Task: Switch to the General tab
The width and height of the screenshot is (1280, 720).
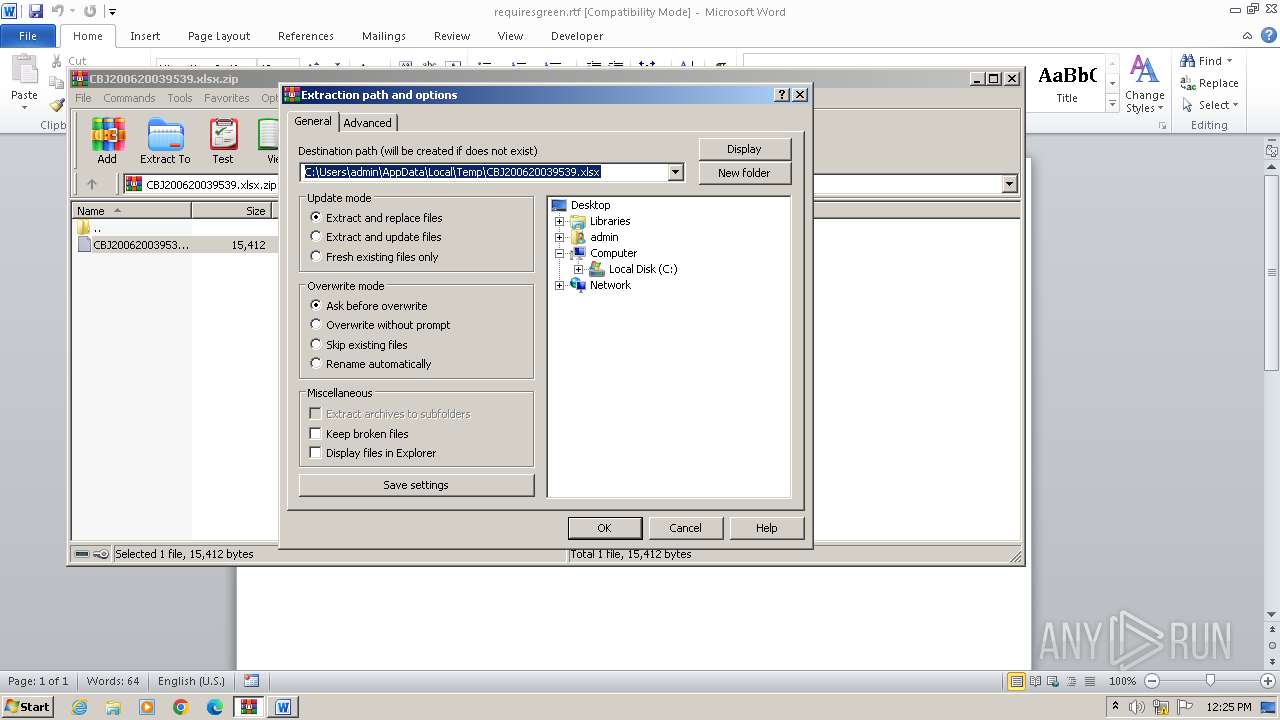Action: pos(313,121)
